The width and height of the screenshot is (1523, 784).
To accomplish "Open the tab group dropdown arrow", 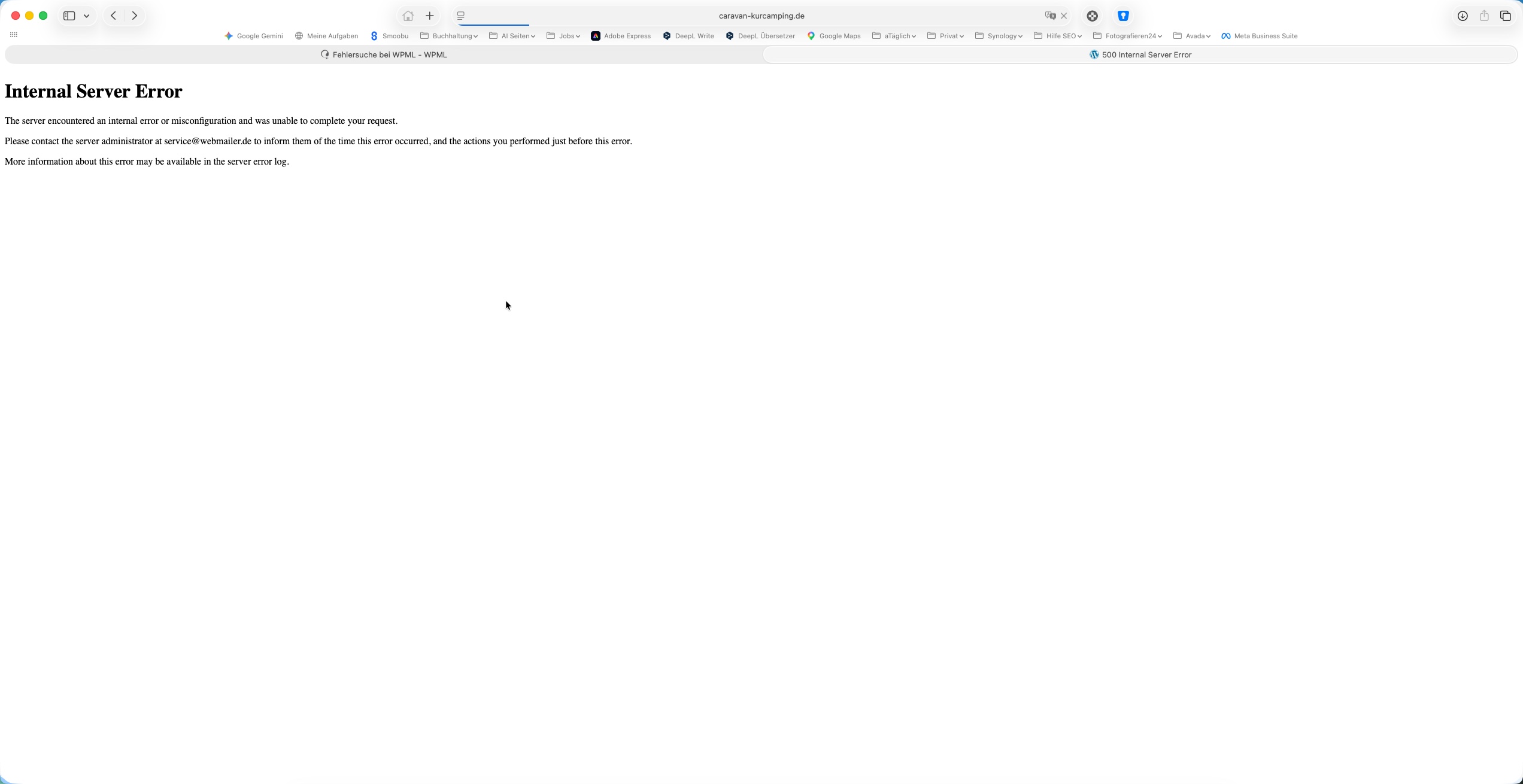I will pos(87,16).
